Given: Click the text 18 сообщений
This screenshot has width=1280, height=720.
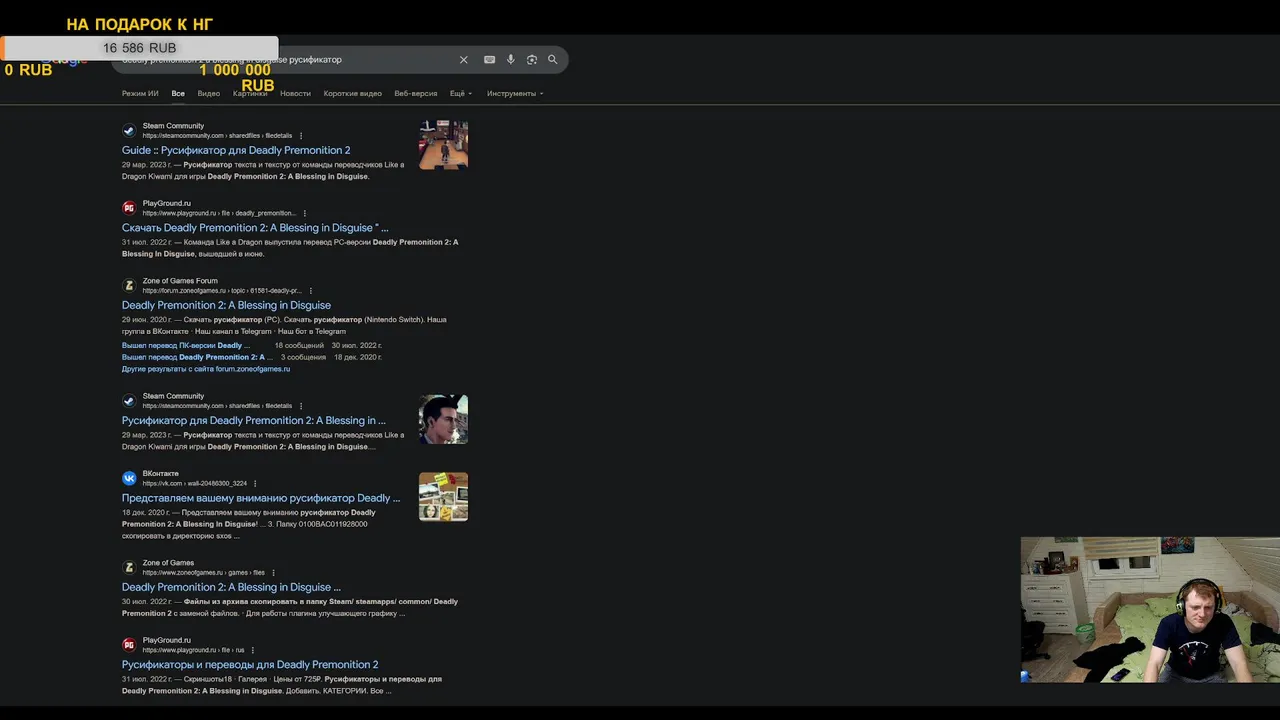Looking at the screenshot, I should (299, 345).
